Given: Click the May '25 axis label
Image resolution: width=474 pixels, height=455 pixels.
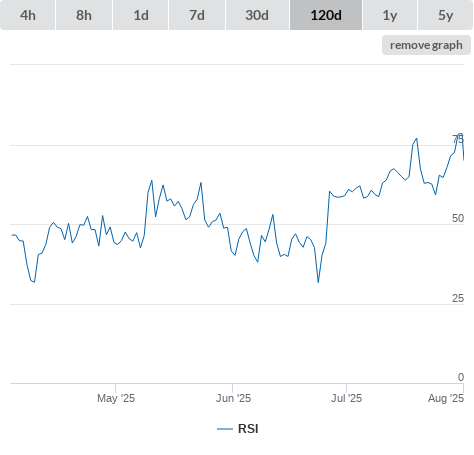Looking at the screenshot, I should [x=116, y=398].
